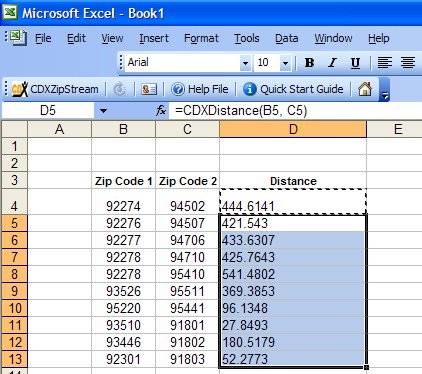Align text left
The image size is (422, 374).
click(384, 62)
